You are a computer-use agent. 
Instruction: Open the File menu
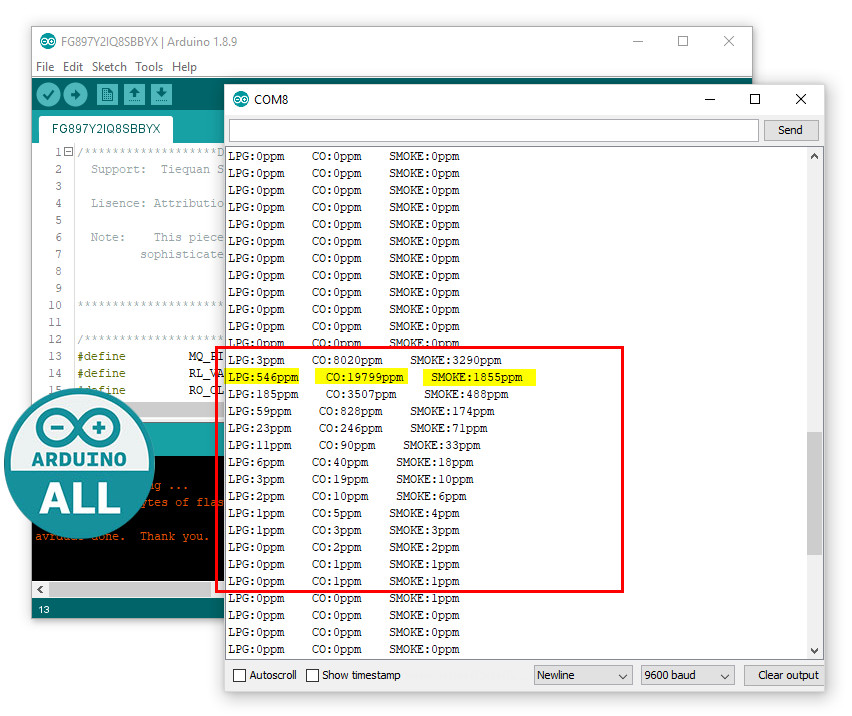click(x=45, y=67)
